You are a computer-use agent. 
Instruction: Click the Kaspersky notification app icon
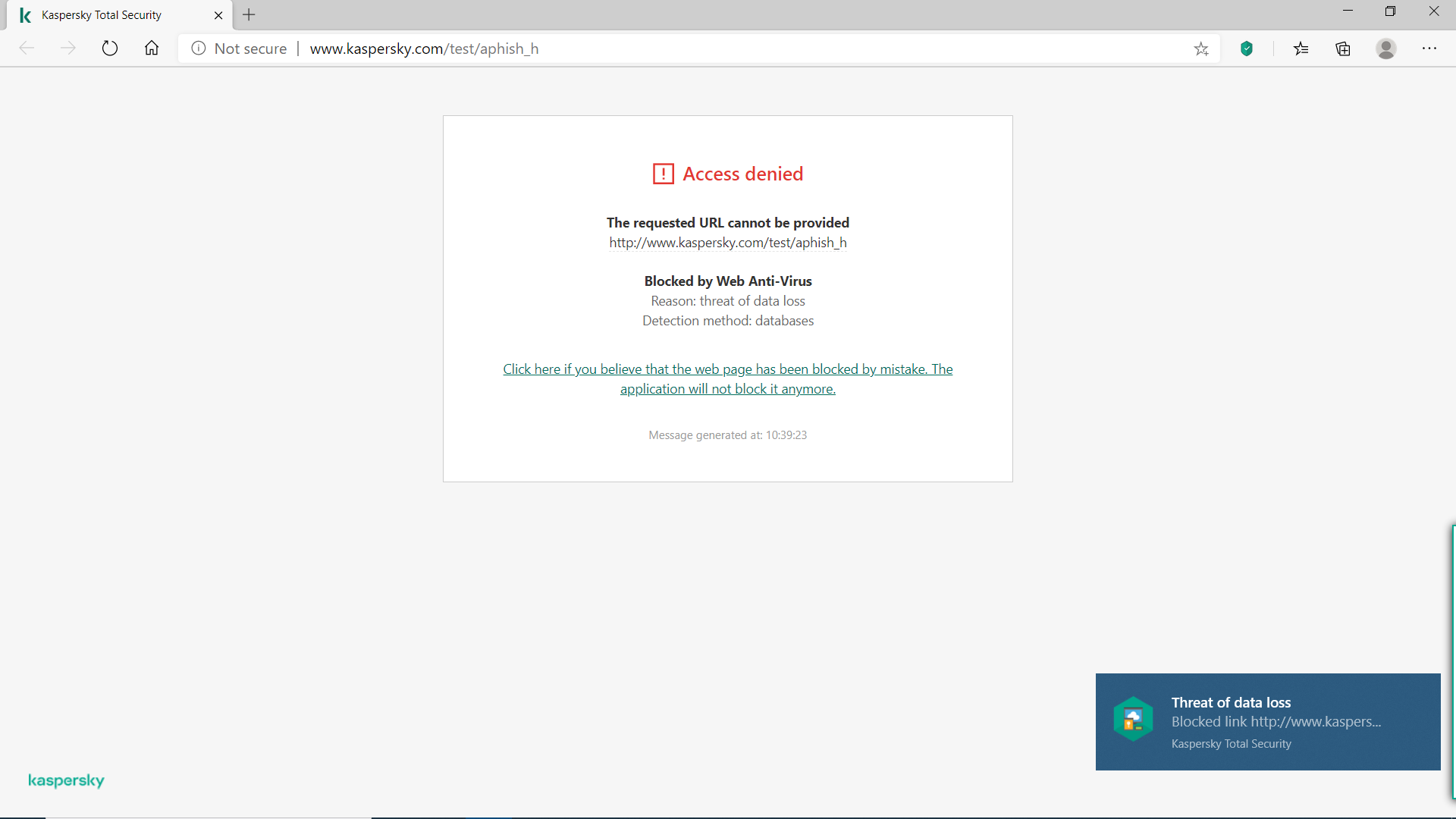(x=1133, y=719)
